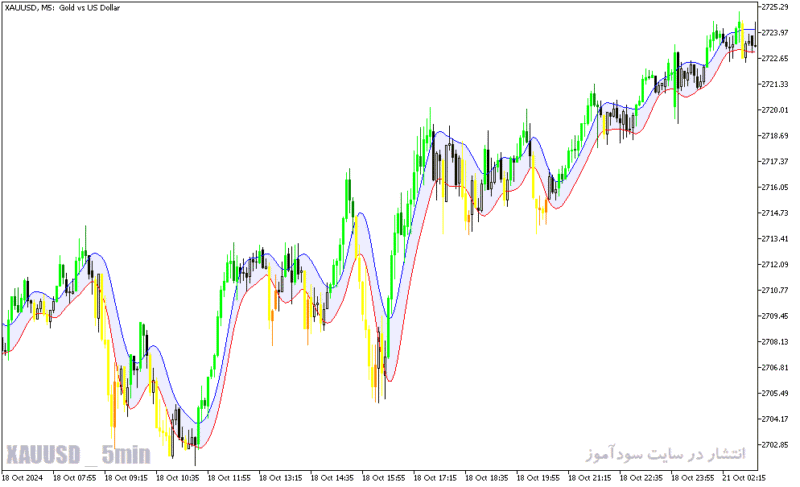Click the time label '21 Oct 02:15'
The width and height of the screenshot is (800, 487).
click(744, 478)
